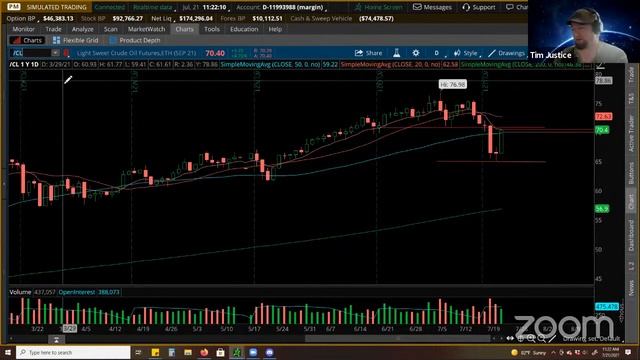
Task: Open the Education tab
Action: 244,29
